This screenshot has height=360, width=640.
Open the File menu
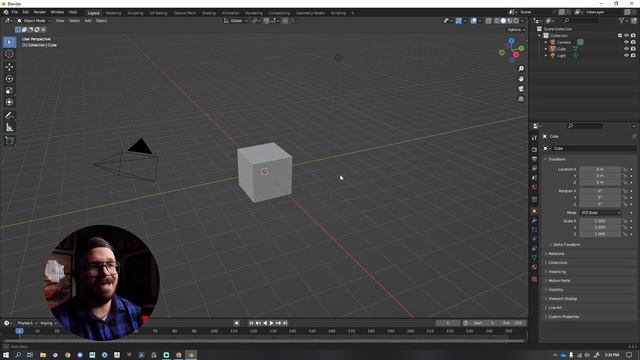point(15,12)
